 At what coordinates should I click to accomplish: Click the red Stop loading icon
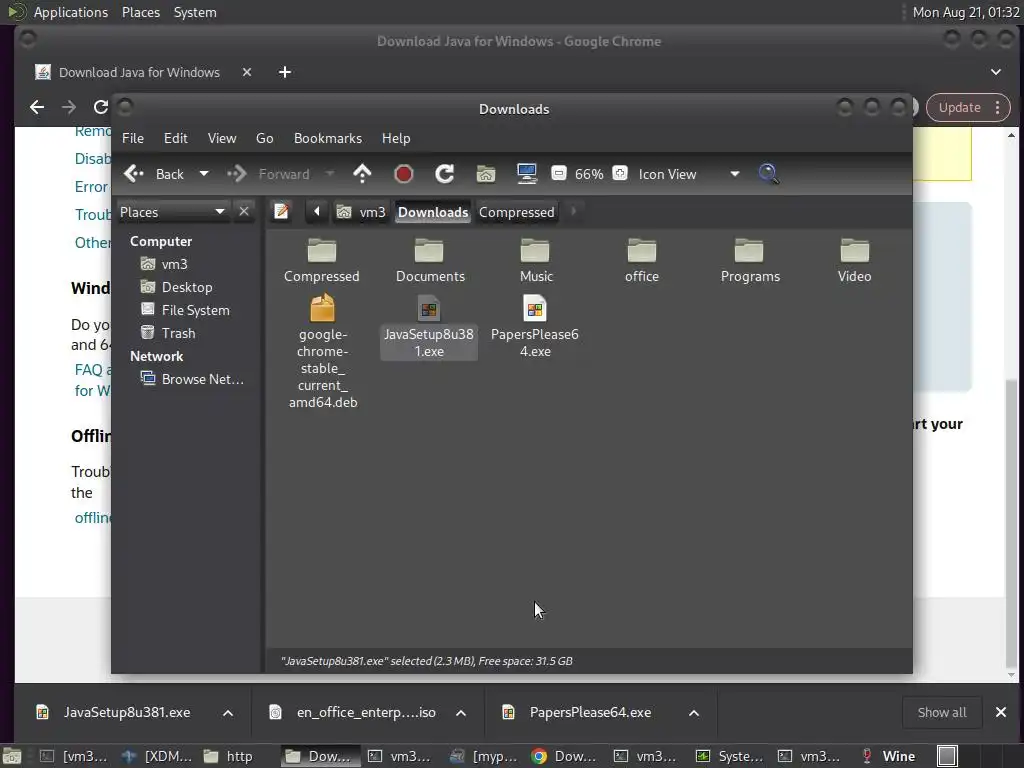pyautogui.click(x=404, y=174)
